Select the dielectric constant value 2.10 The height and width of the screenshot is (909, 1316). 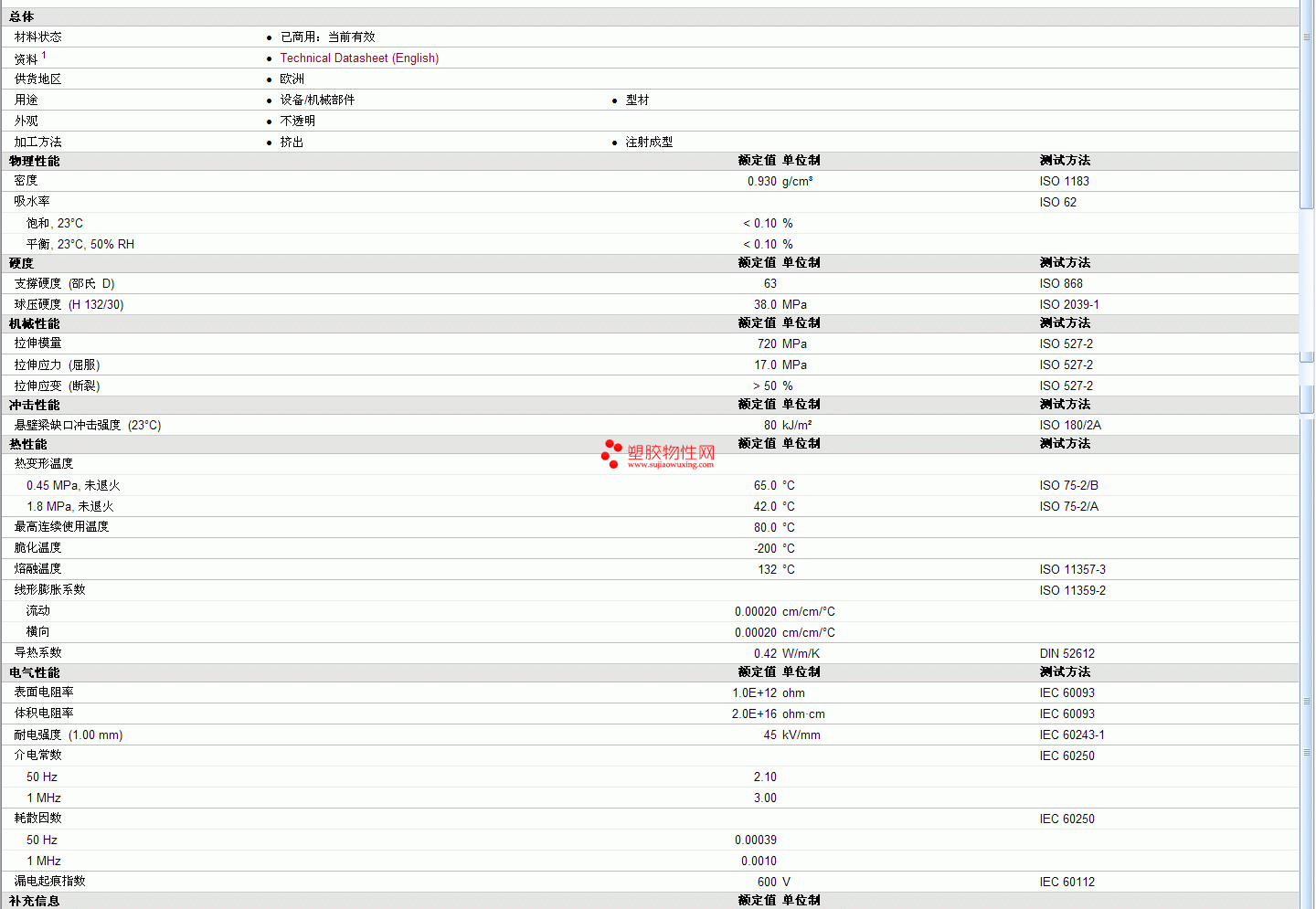tap(765, 777)
